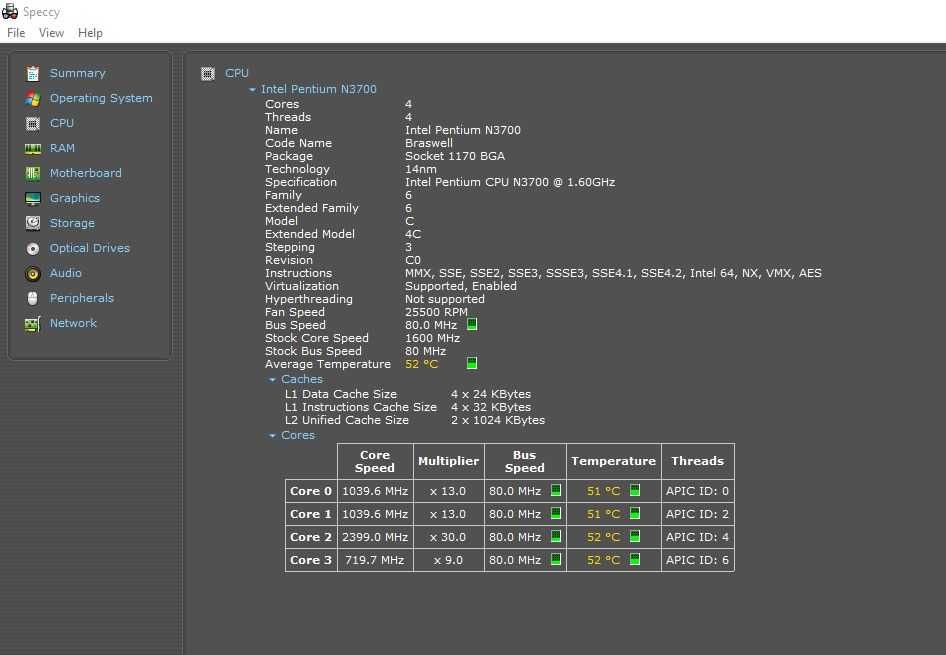The image size is (946, 655).
Task: Click the Optical Drives disc icon
Action: click(33, 248)
